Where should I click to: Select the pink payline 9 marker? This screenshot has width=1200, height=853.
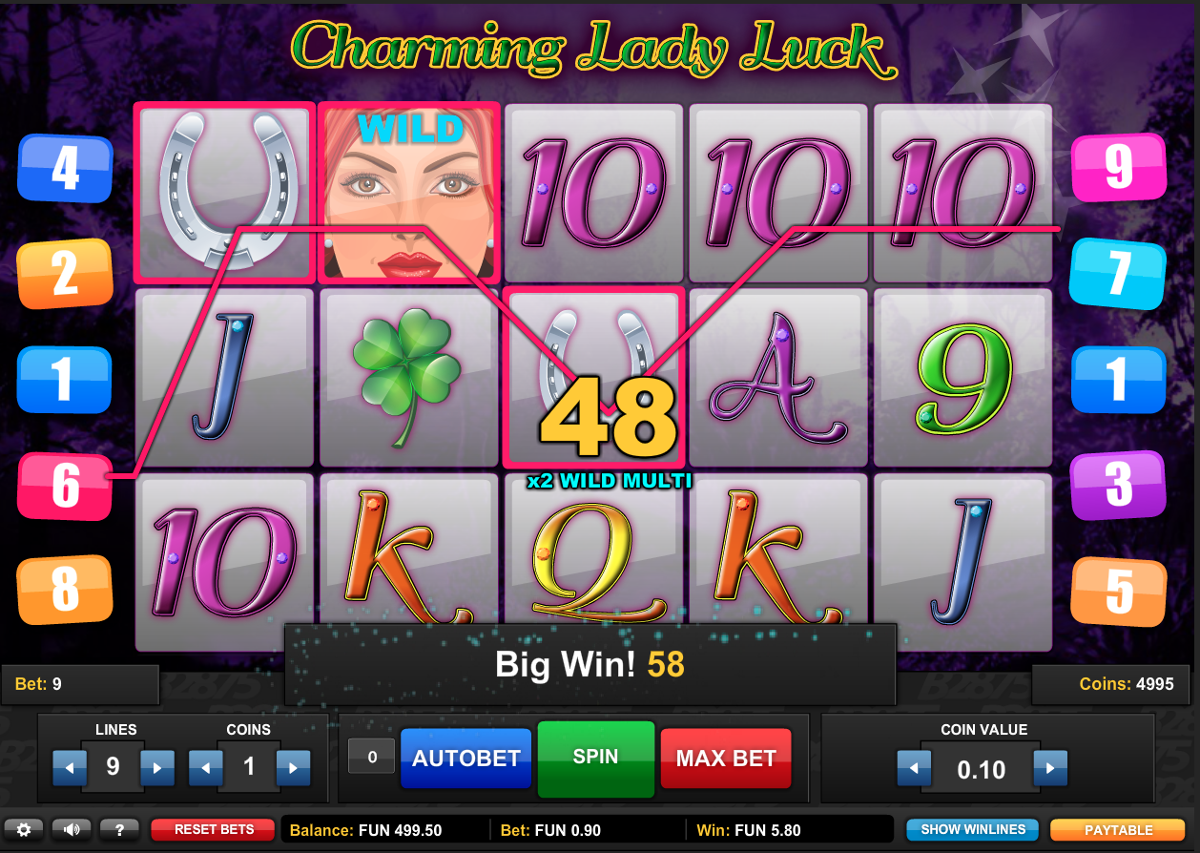[x=1119, y=168]
